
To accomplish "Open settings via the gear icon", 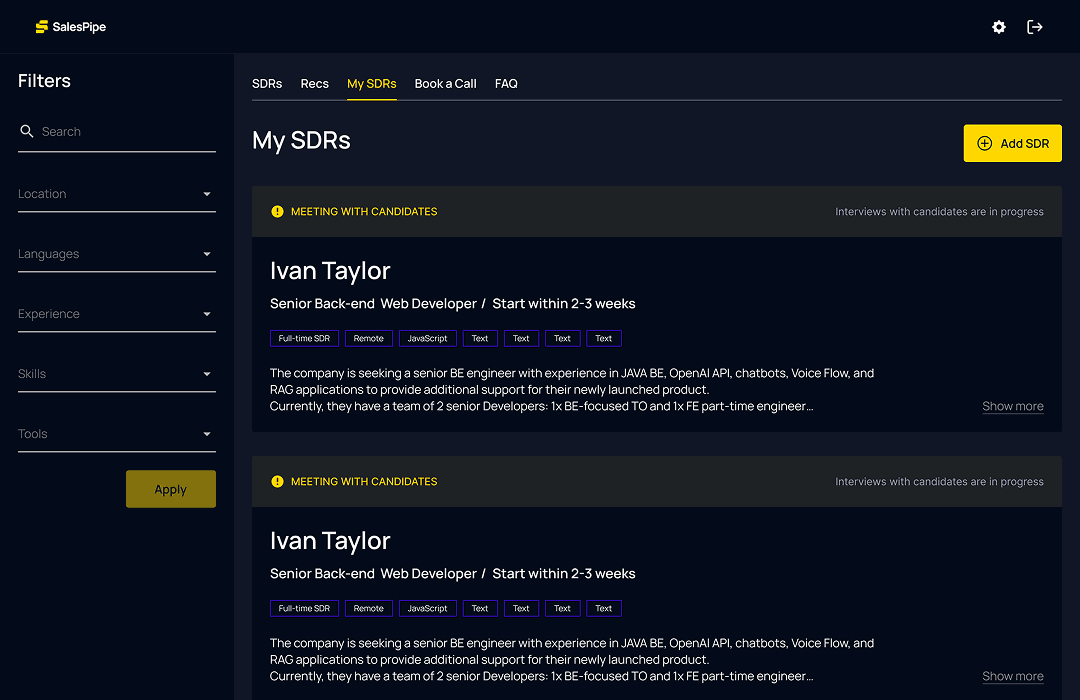I will [x=998, y=27].
